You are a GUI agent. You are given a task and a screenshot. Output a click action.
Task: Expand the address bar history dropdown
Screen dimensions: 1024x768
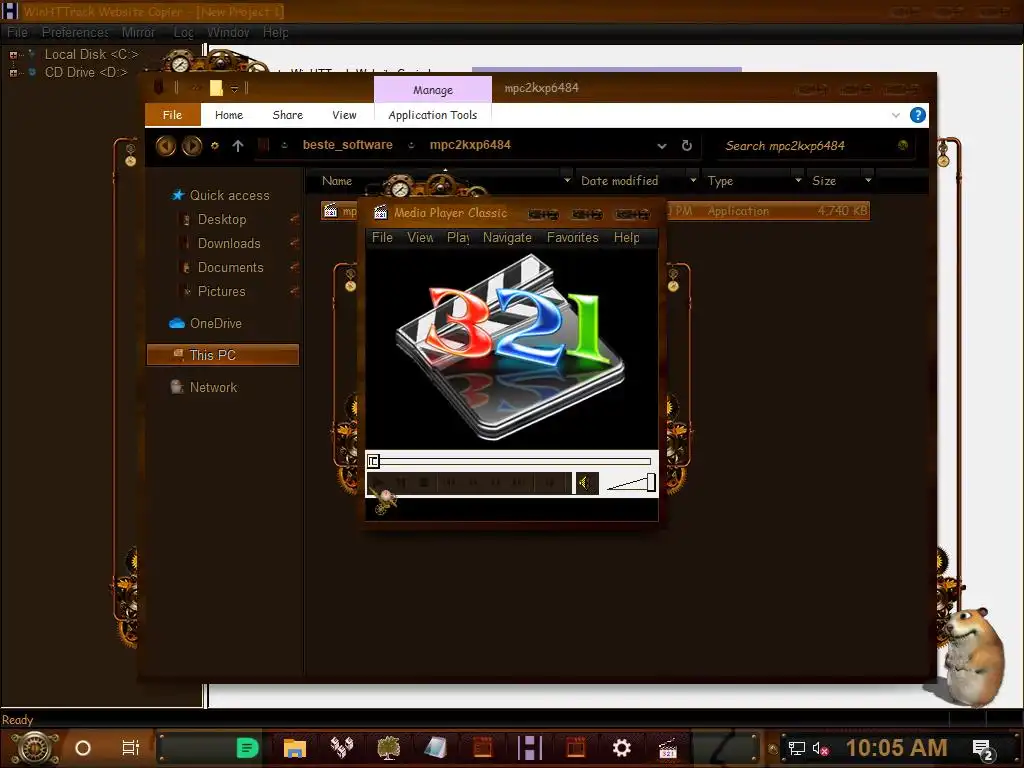[x=662, y=146]
